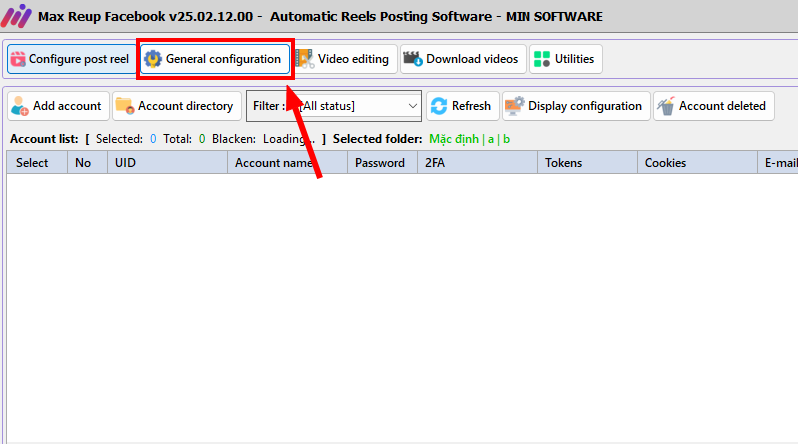The height and width of the screenshot is (444, 798).
Task: Click the Filter dropdown chevron arrow
Action: pos(412,106)
